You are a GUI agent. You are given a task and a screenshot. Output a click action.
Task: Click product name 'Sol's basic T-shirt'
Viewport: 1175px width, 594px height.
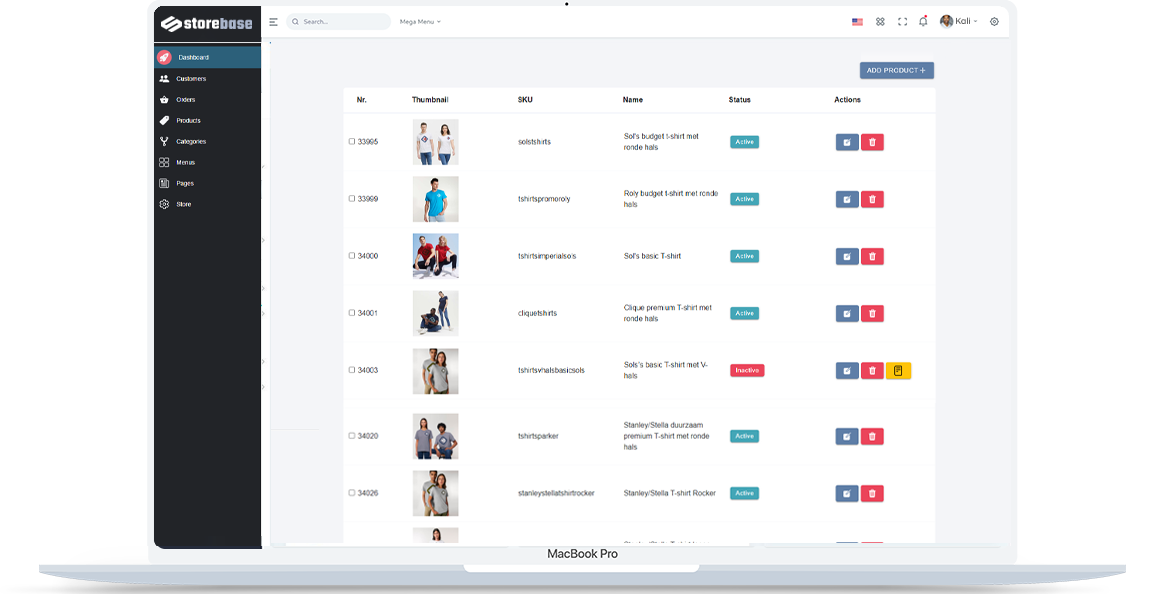pos(653,256)
